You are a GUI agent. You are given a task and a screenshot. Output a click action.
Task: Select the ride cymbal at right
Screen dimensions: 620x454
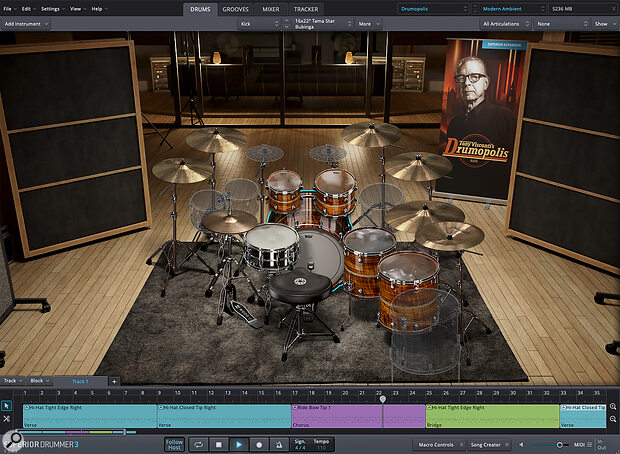coord(425,216)
